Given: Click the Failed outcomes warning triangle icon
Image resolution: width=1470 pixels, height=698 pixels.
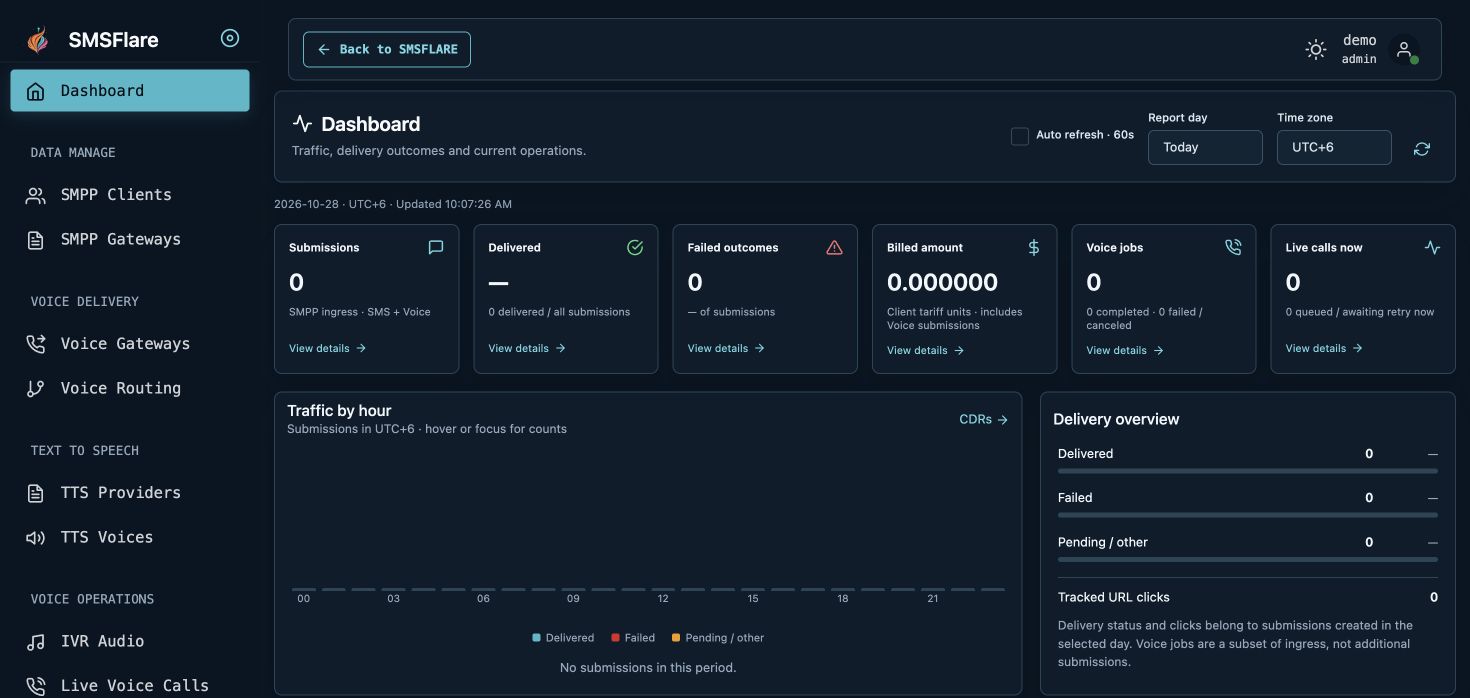Looking at the screenshot, I should coord(834,247).
